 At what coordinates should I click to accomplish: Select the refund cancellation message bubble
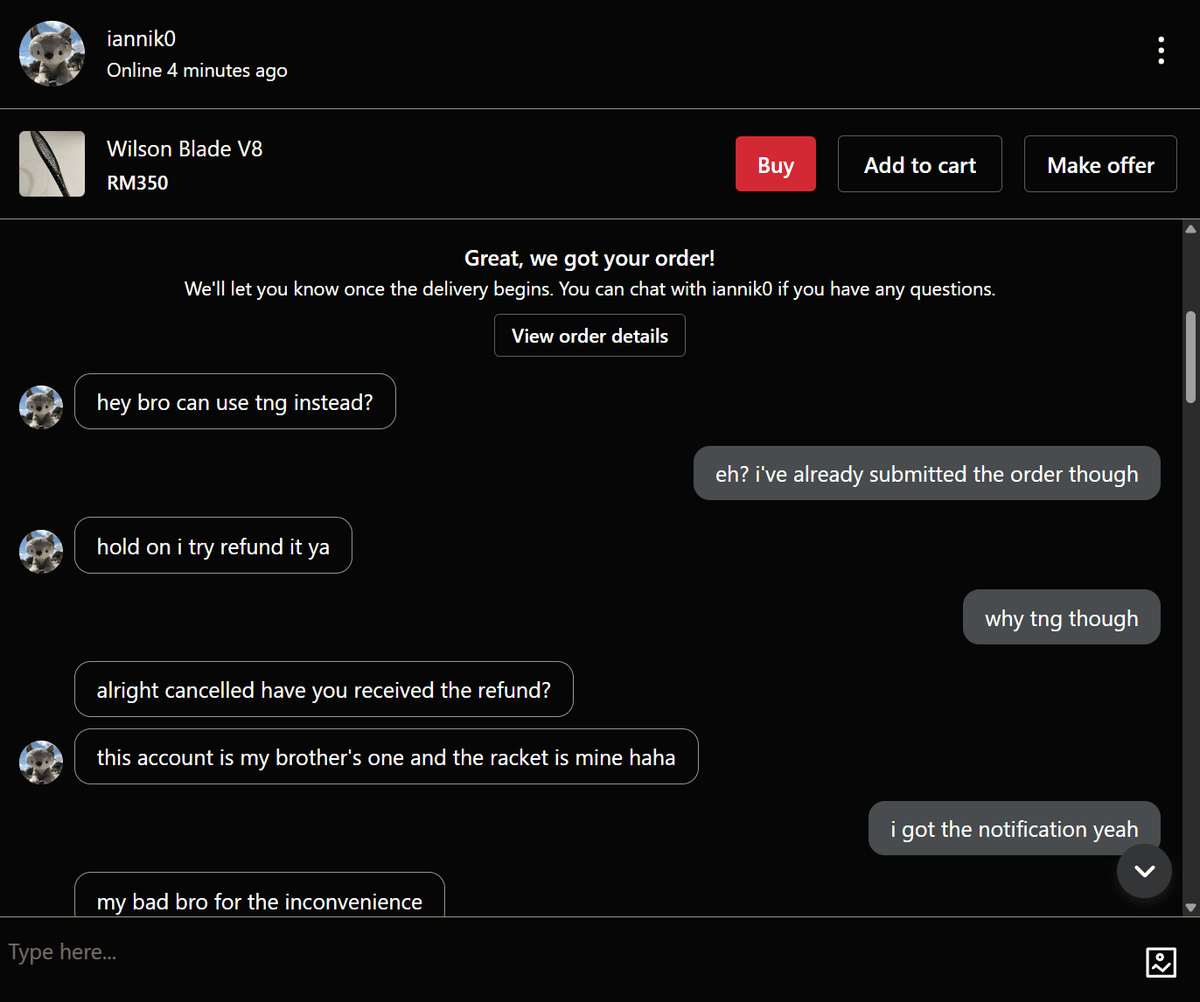323,689
